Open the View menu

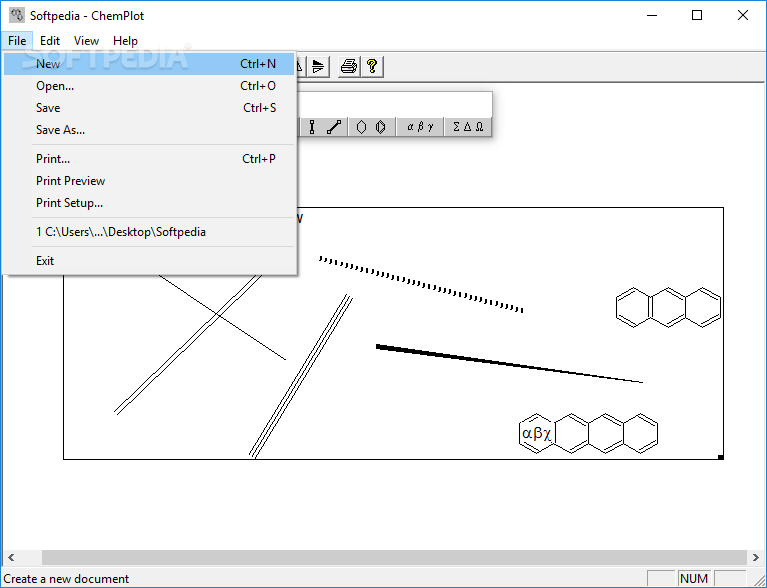pos(87,41)
